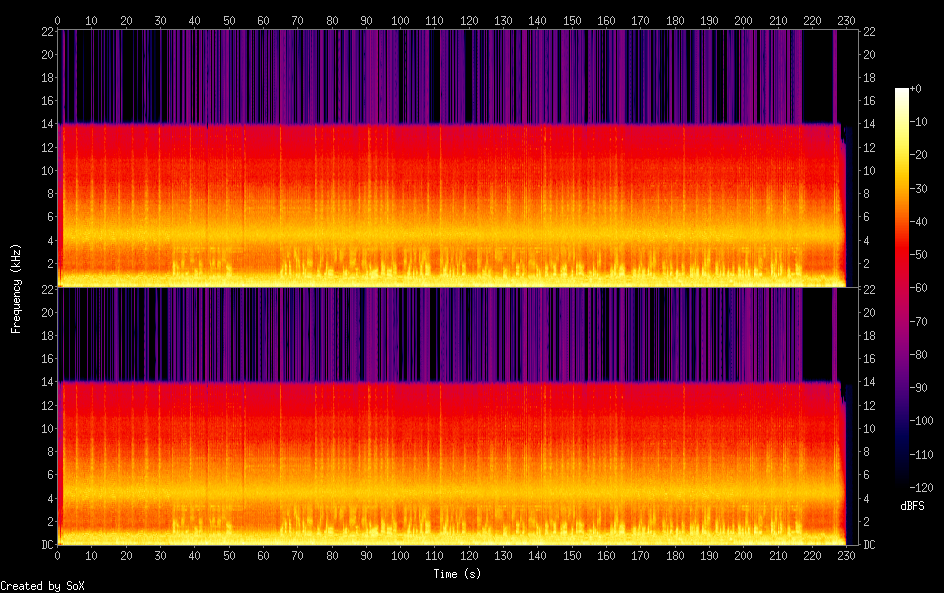Image resolution: width=944 pixels, height=593 pixels.
Task: Click the "Frequency (kHz)" axis label
Action: pos(16,288)
